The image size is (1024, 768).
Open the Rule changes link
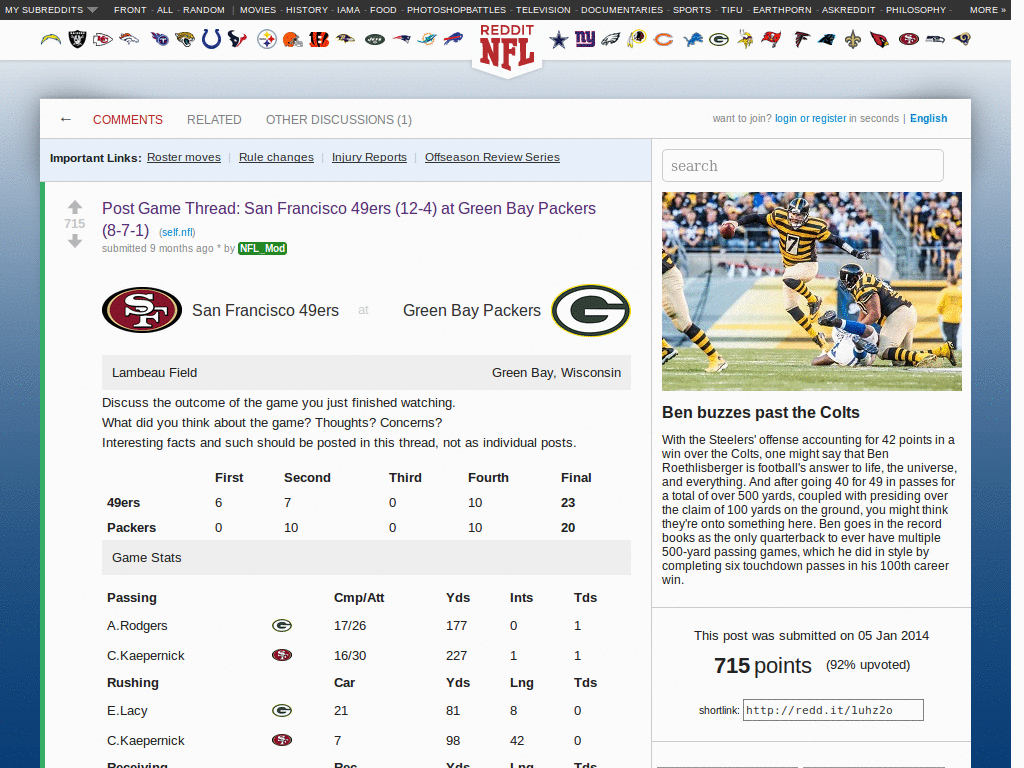click(x=276, y=157)
